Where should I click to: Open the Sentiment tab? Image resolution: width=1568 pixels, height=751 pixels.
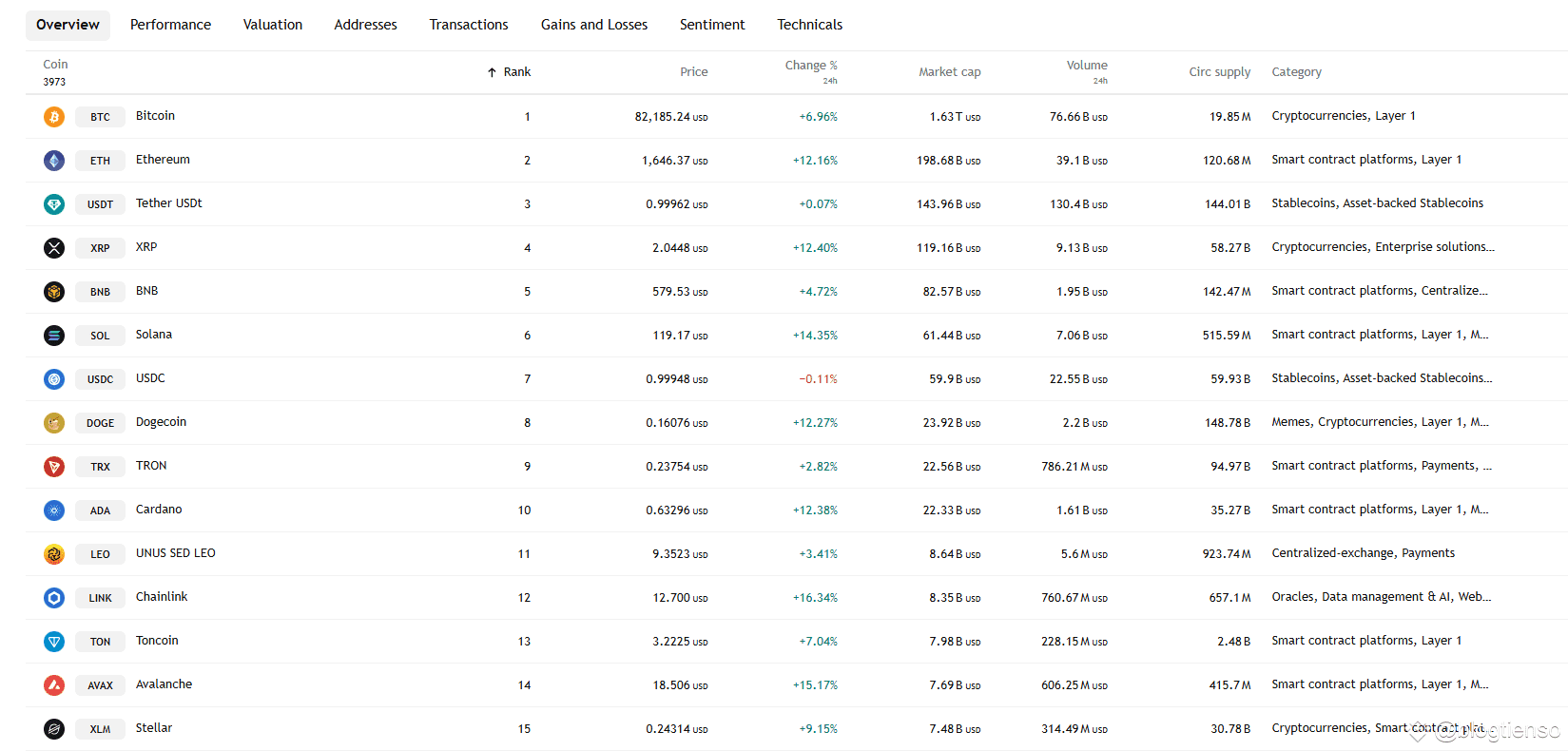712,25
